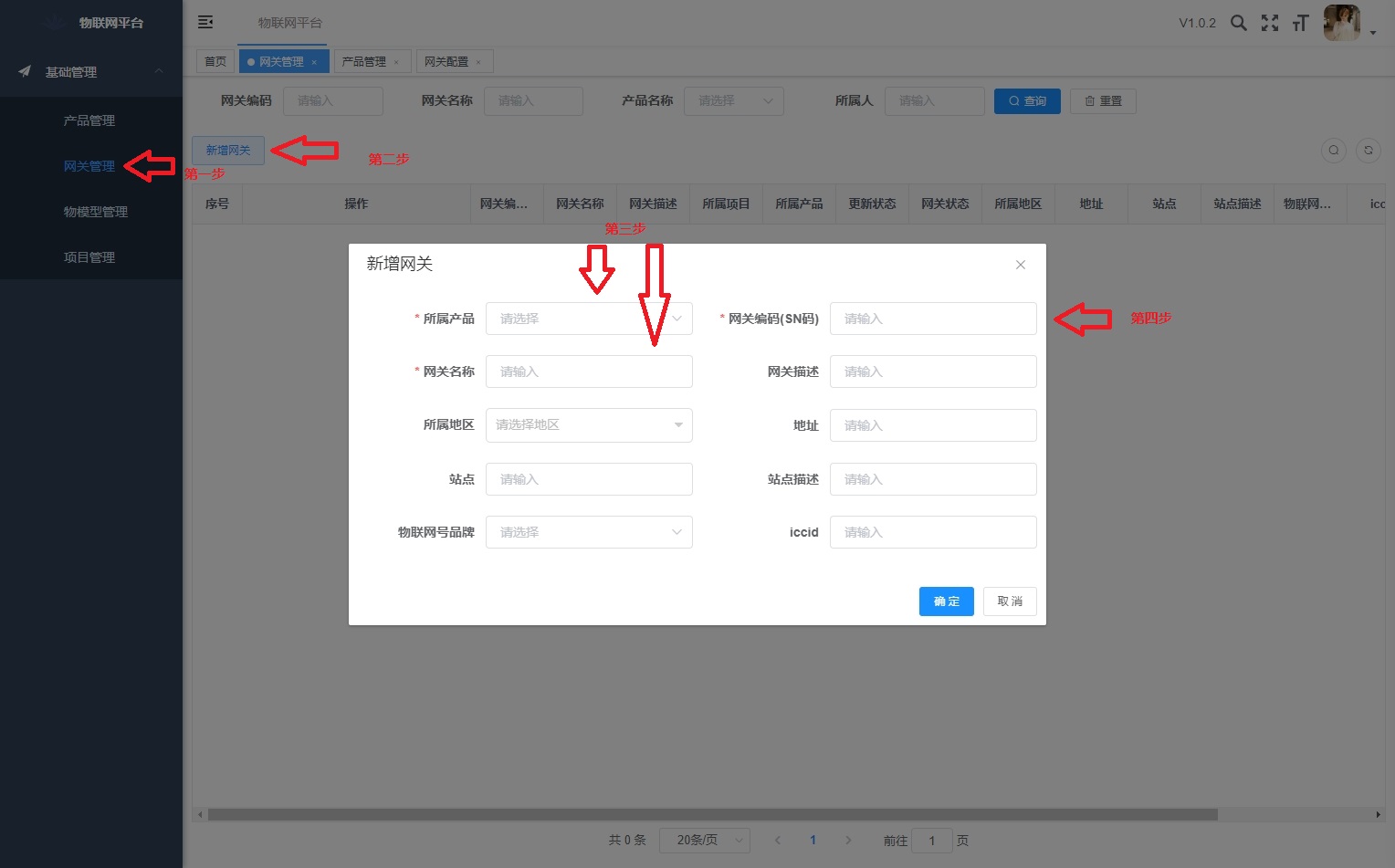Open the font size adjustment icon
This screenshot has width=1395, height=868.
[x=1300, y=23]
